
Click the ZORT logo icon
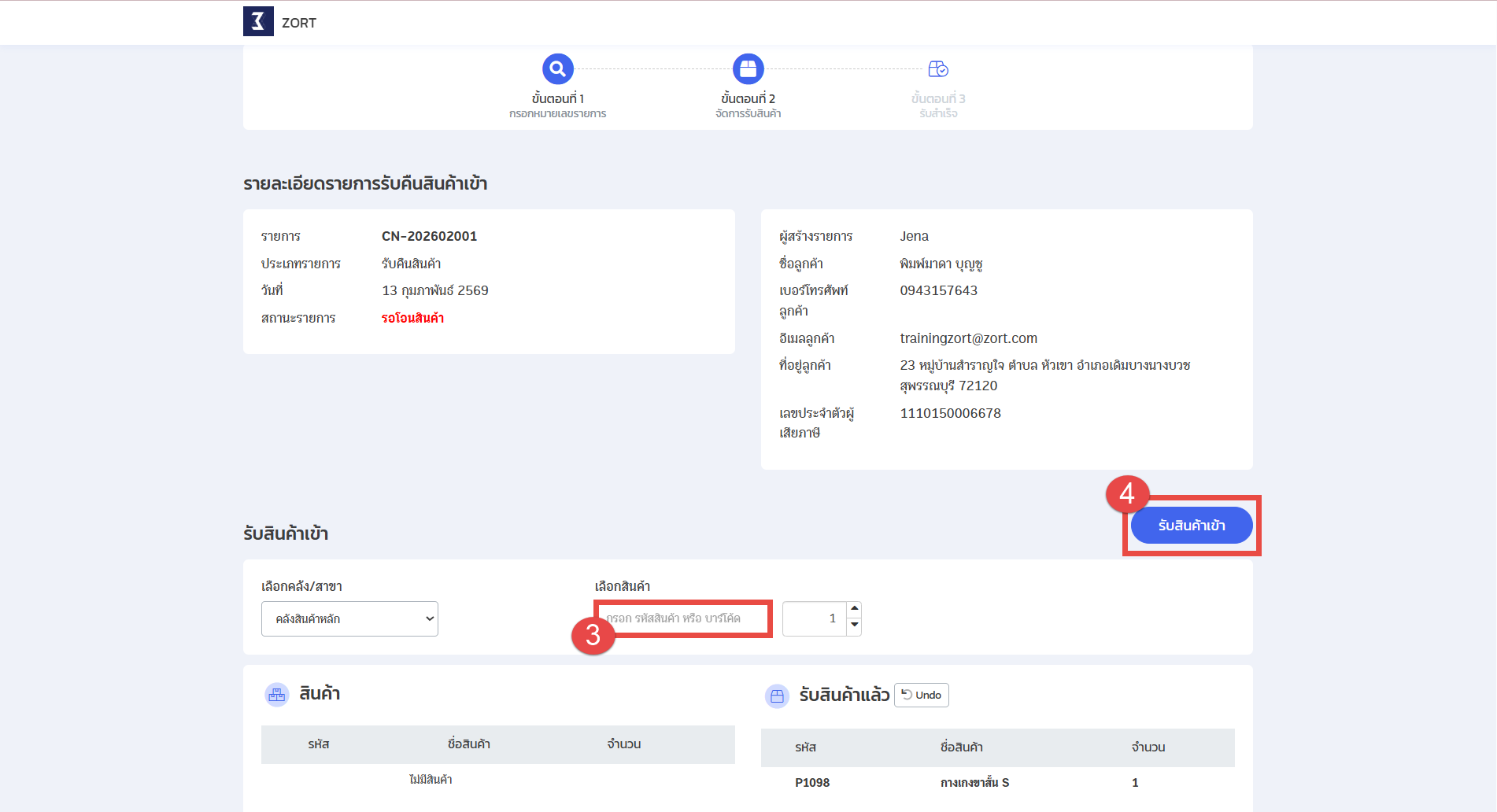coord(258,22)
